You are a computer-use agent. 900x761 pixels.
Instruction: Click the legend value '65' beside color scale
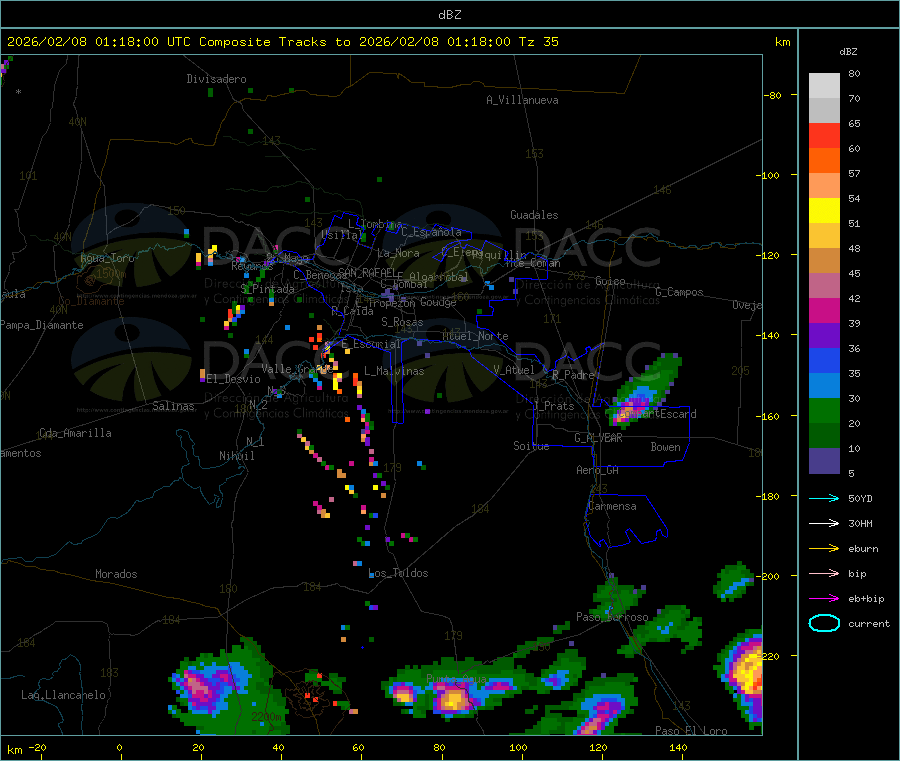tap(854, 123)
